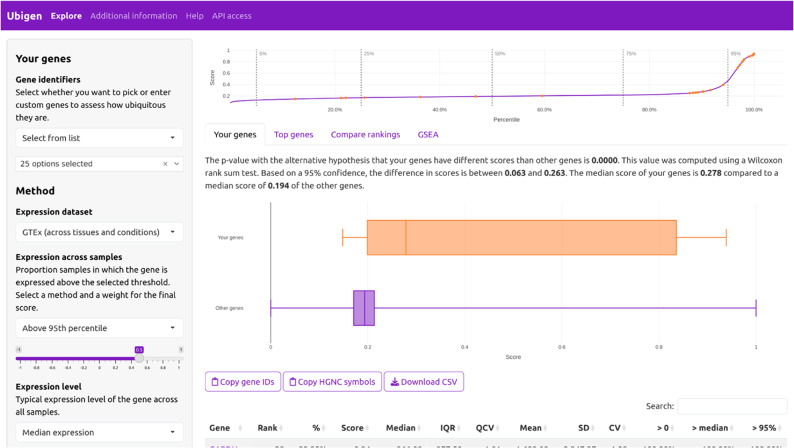The height and width of the screenshot is (448, 794).
Task: Switch to the Top genes tab
Action: coord(294,135)
